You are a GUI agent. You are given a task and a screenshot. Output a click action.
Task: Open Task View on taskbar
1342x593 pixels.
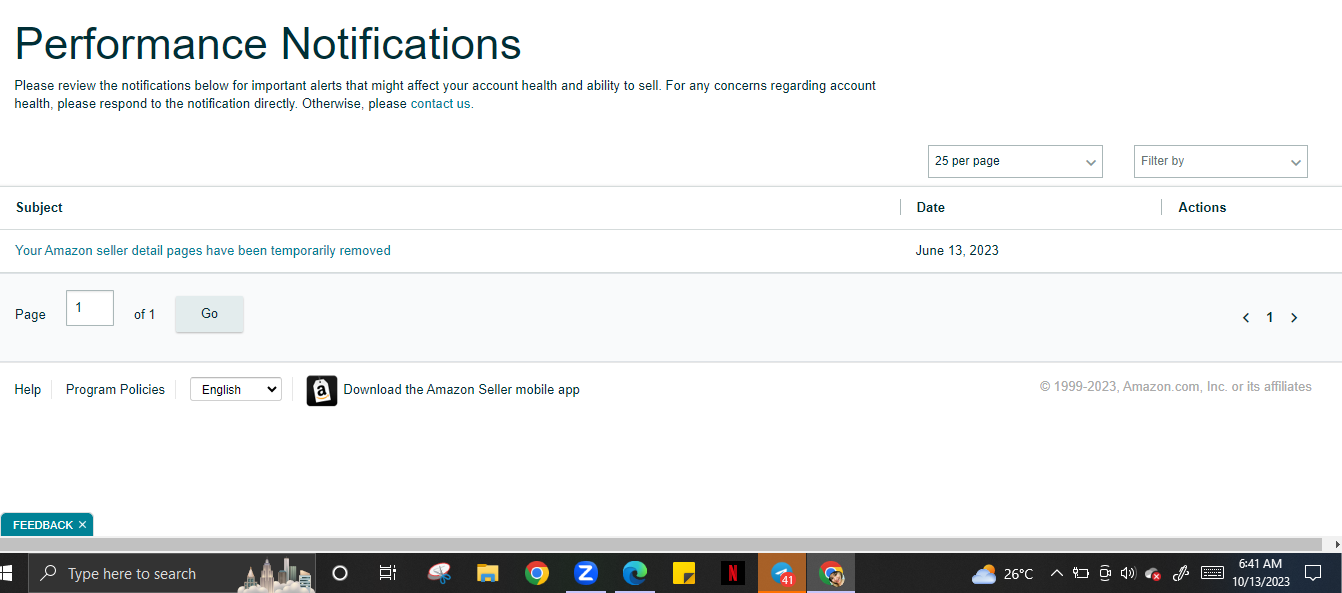[388, 573]
